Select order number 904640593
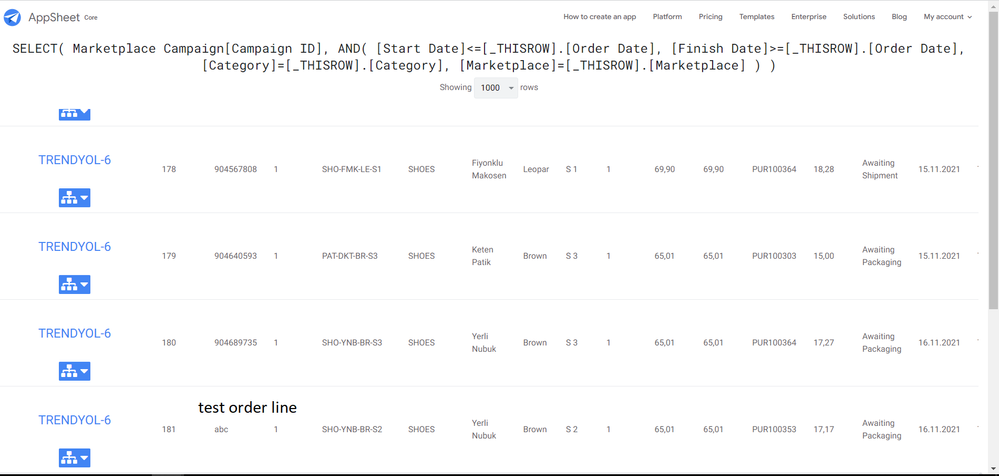 pos(236,256)
